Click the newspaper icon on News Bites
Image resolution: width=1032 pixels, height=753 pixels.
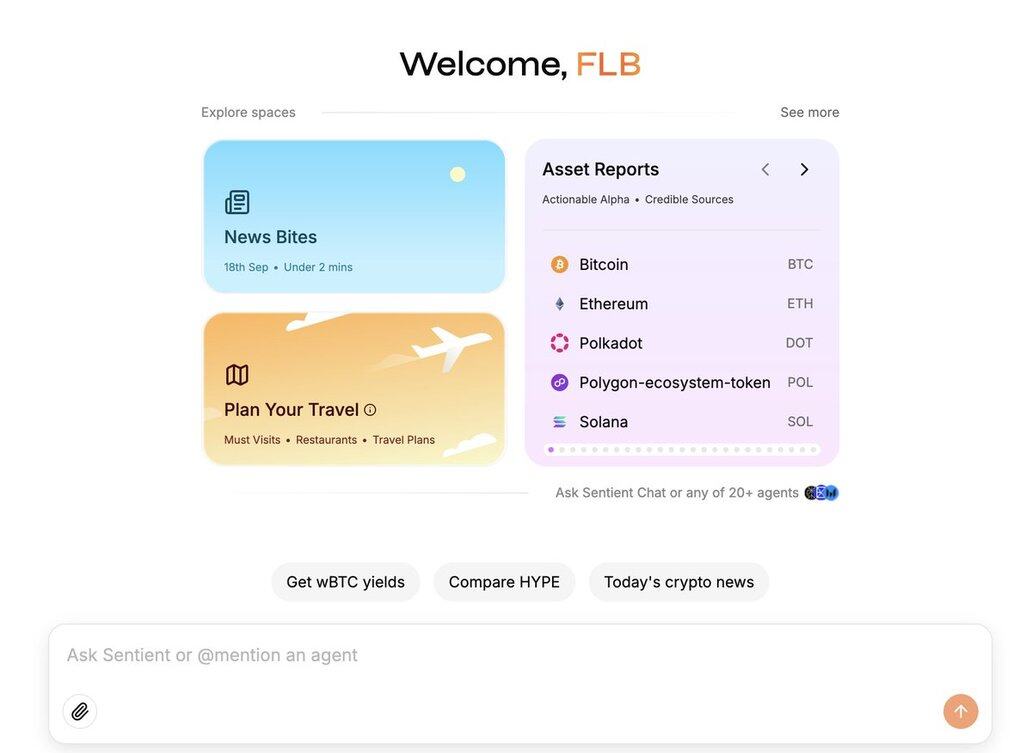click(x=237, y=202)
